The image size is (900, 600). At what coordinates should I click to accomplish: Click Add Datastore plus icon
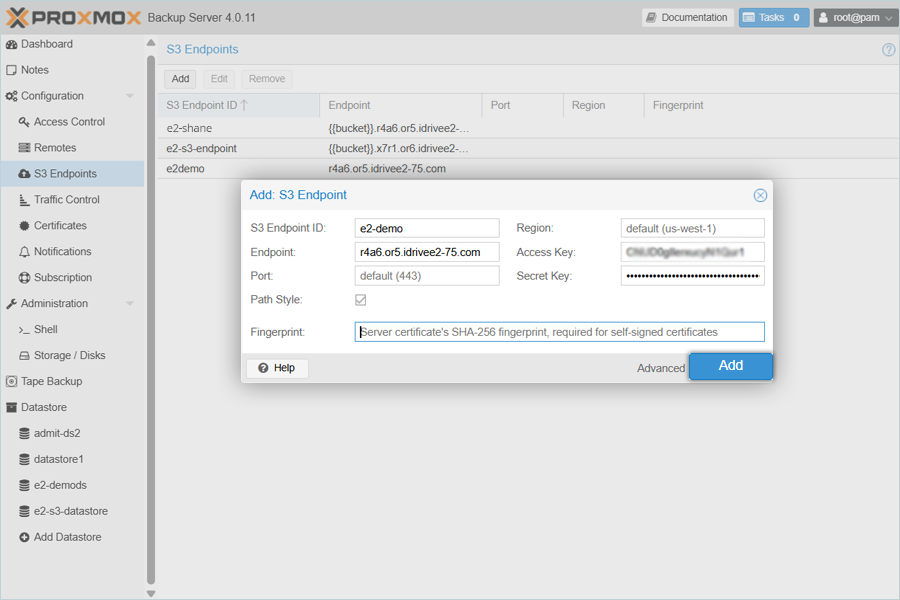pos(25,537)
